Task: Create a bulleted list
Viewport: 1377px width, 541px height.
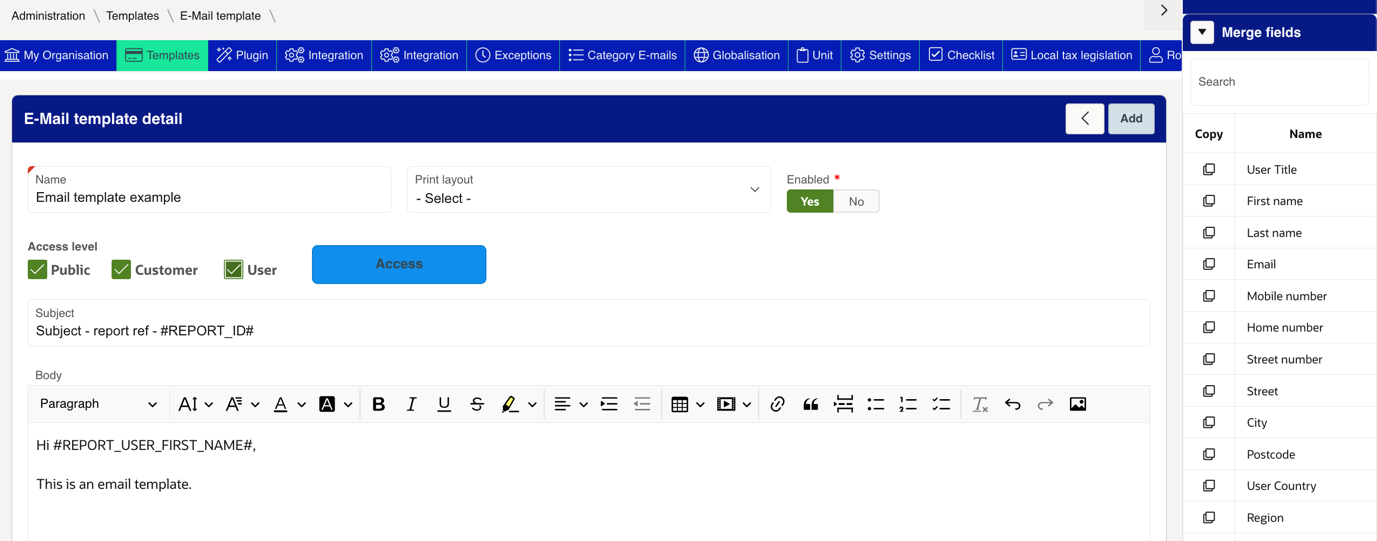Action: [876, 404]
